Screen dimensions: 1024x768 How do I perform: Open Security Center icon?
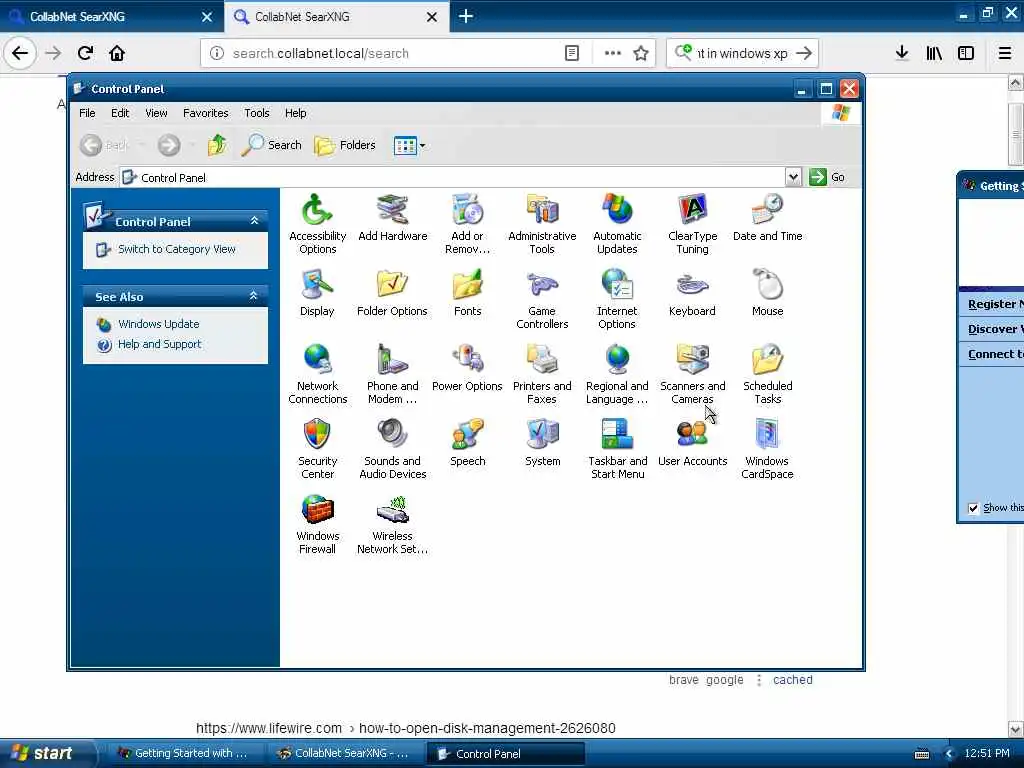coord(317,449)
